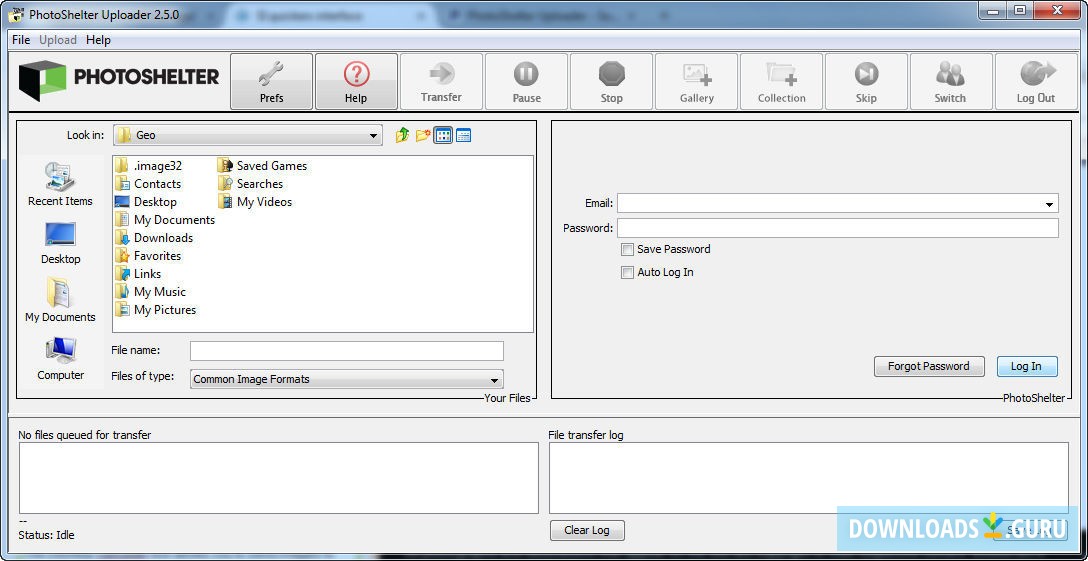The image size is (1088, 561).
Task: Open Recent Items in sidebar
Action: coord(60,185)
